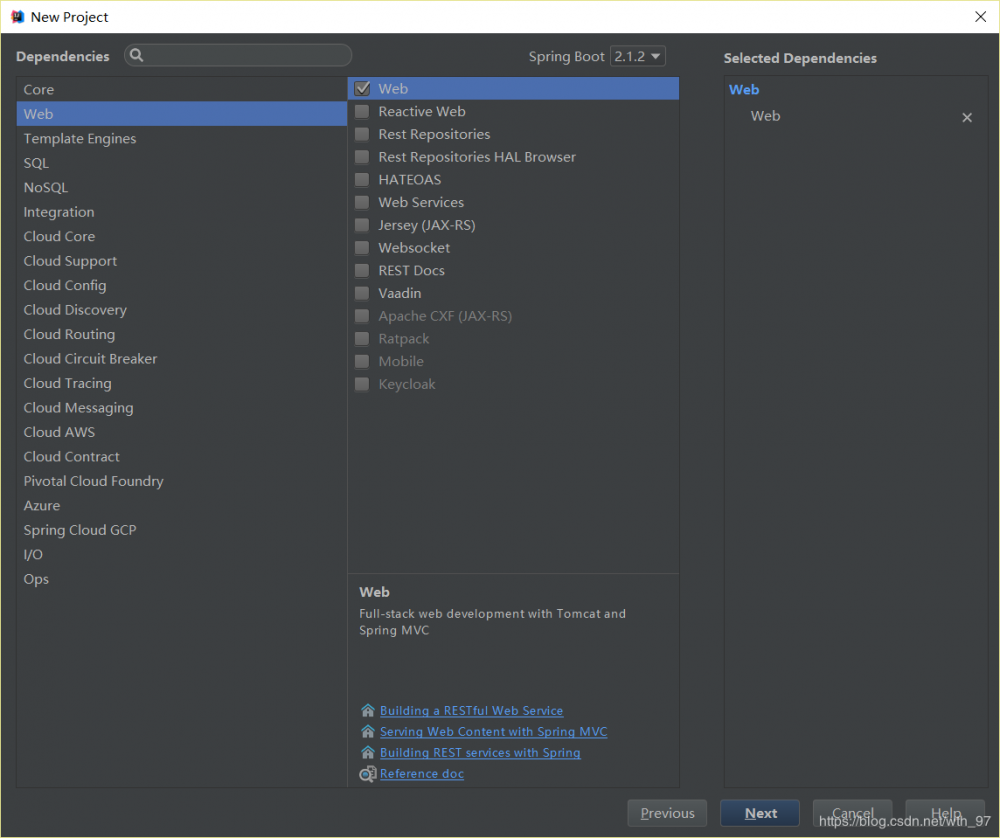Click the Ratpack checkbox
The image size is (1000, 838).
(x=362, y=339)
